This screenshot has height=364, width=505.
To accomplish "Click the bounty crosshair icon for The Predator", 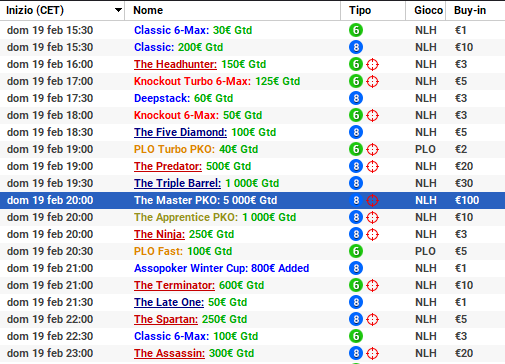I will pyautogui.click(x=372, y=166).
